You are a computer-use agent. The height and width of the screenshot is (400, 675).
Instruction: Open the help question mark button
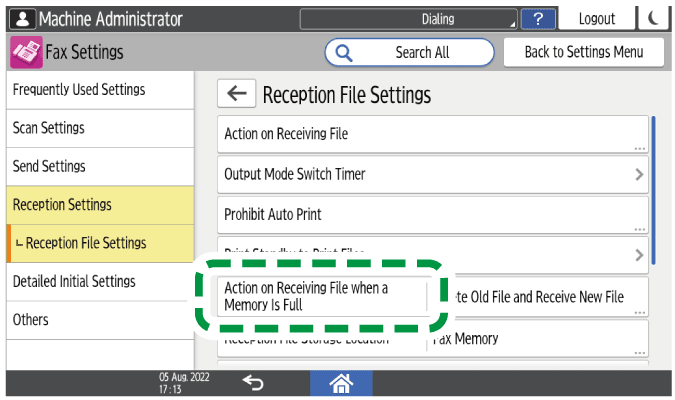point(539,19)
